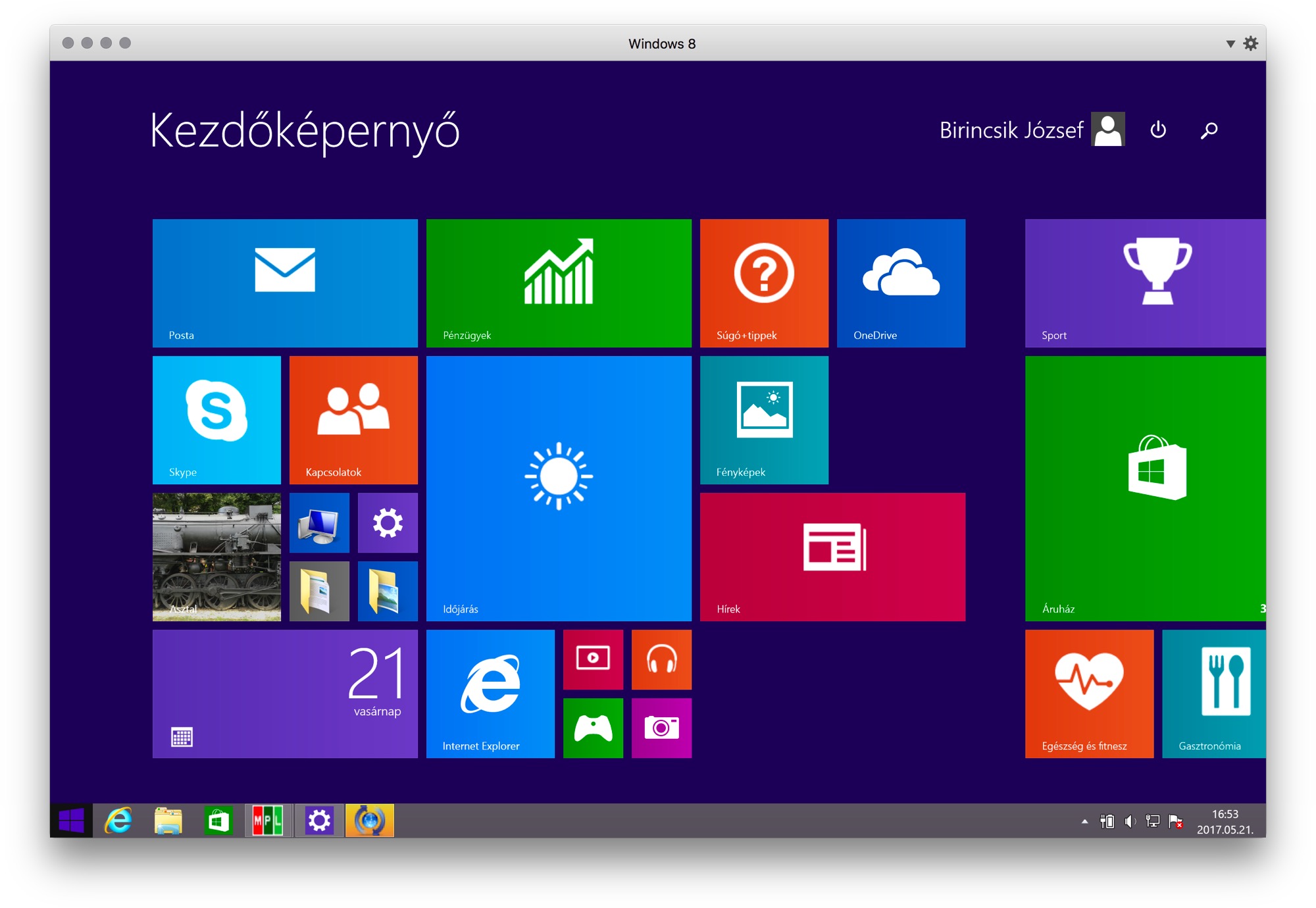Show hidden system tray icons
Viewport: 1316px width, 908px height.
pyautogui.click(x=1084, y=821)
